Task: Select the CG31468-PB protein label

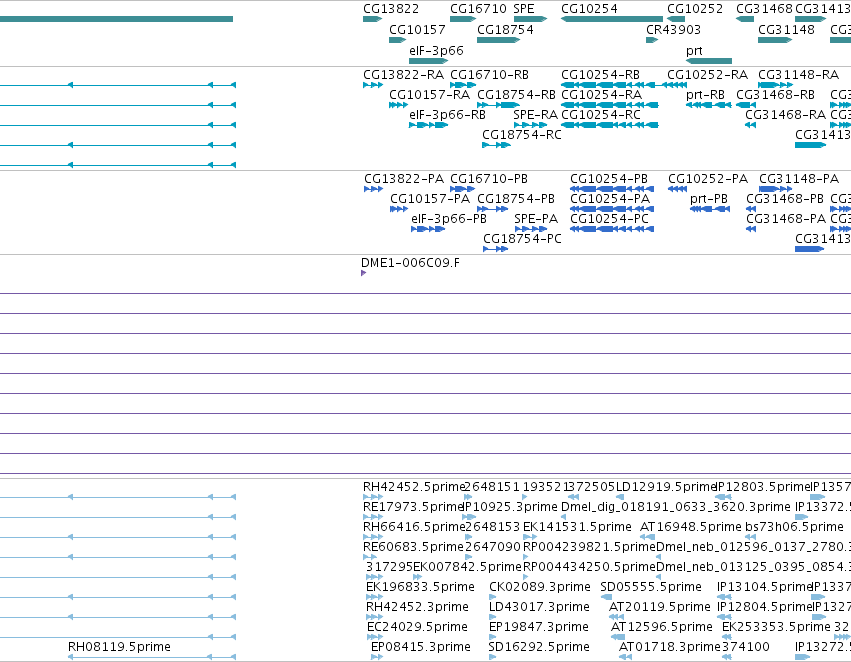Action: tap(785, 199)
